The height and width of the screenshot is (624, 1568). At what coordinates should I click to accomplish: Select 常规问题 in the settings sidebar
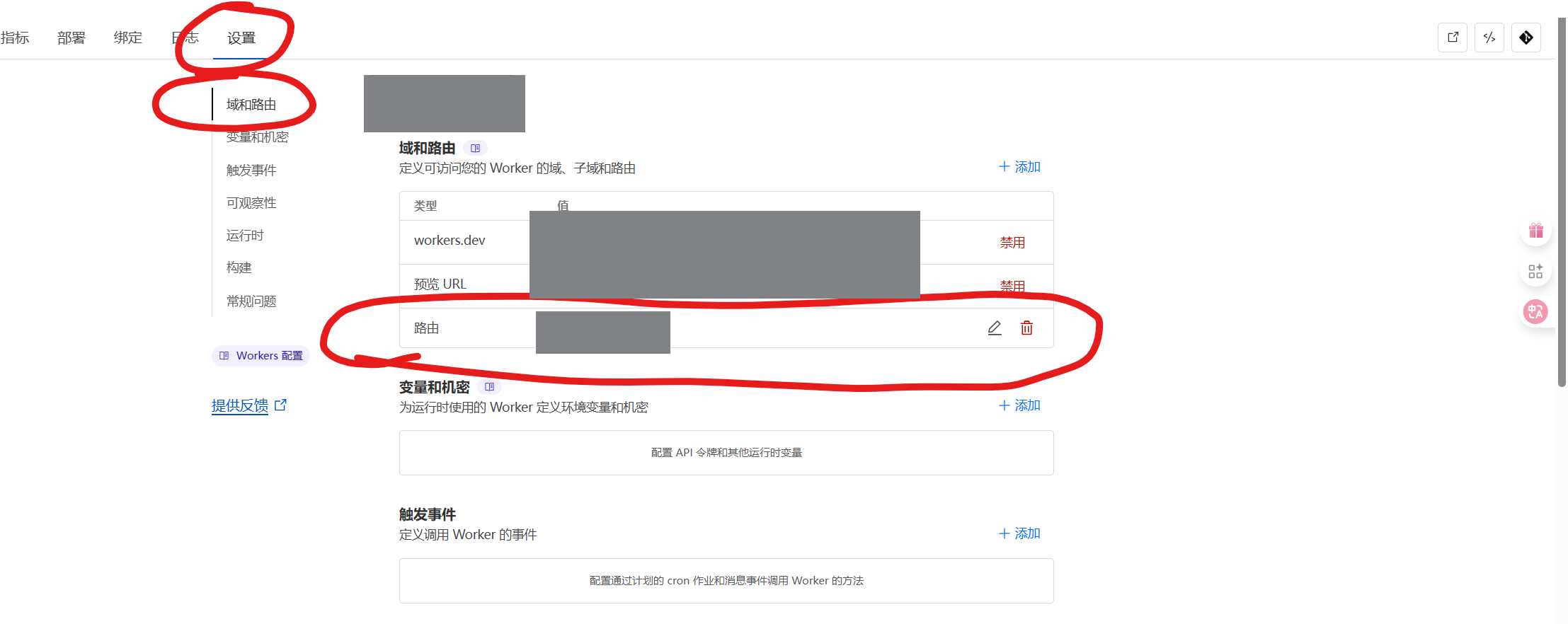[x=251, y=301]
